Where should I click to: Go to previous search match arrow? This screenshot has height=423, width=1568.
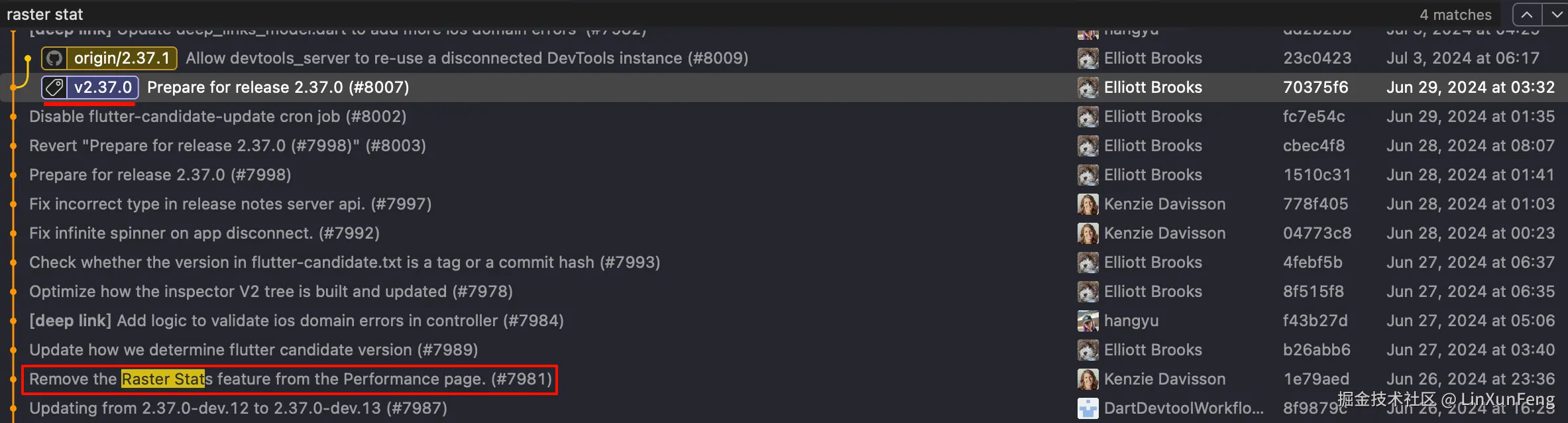tap(1527, 15)
